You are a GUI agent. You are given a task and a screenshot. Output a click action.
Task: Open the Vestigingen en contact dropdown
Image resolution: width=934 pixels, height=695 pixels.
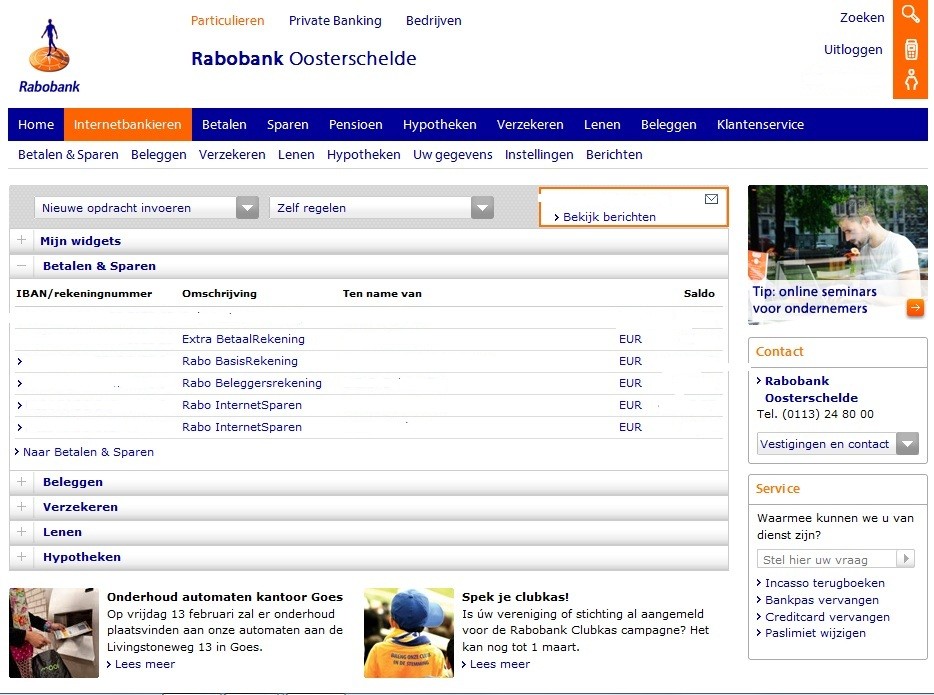[907, 444]
